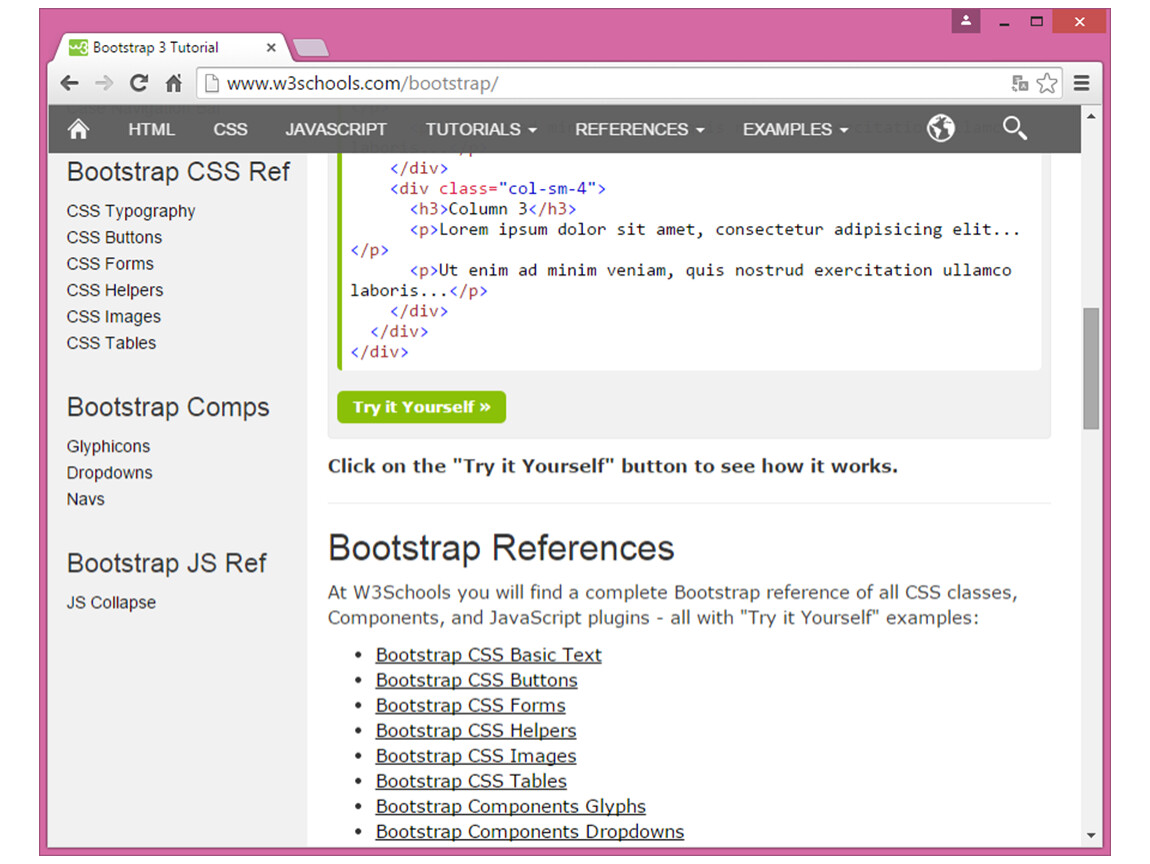Click the vertical scrollbar thumb
Screen dimensions: 1150x864
[x=1090, y=368]
